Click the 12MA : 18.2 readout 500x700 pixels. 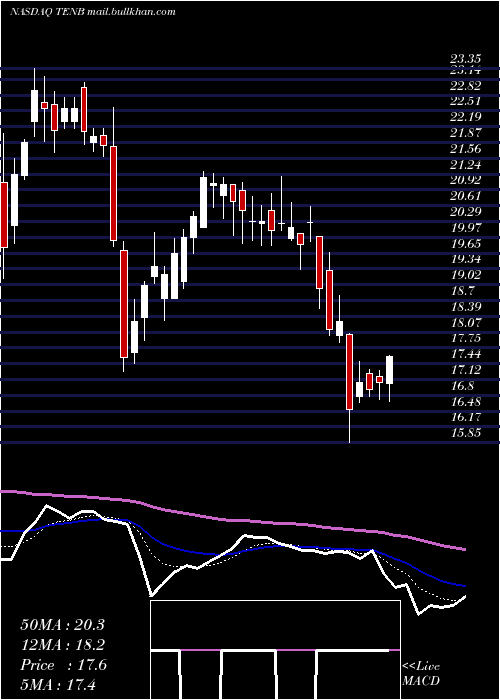click(x=62, y=645)
